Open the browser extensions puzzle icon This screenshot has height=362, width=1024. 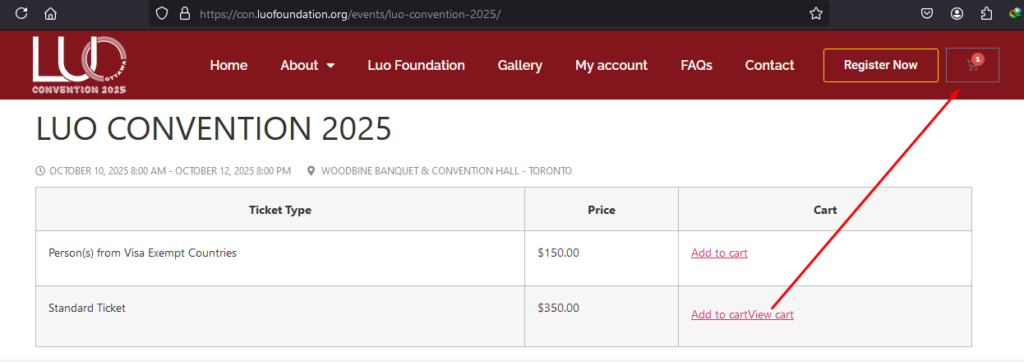click(x=987, y=13)
